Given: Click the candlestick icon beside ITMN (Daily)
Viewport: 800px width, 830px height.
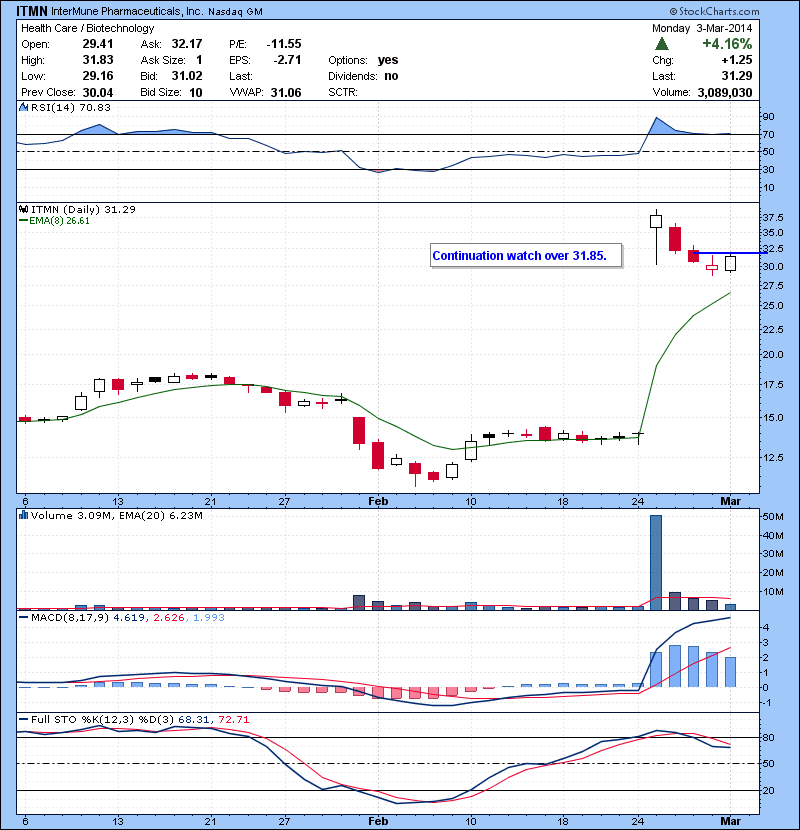Looking at the screenshot, I should 23,209.
